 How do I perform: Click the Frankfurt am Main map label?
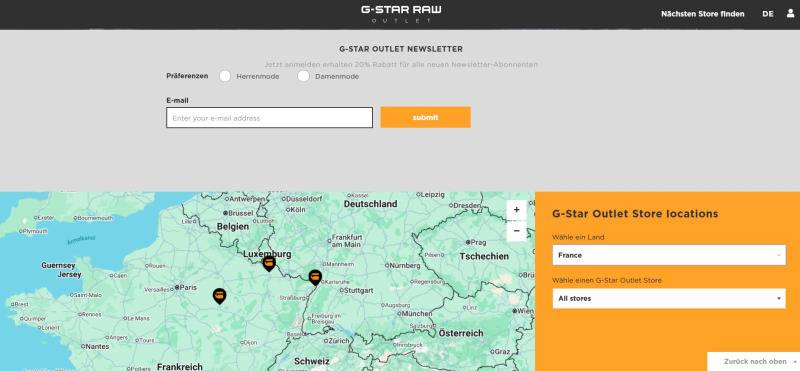[347, 241]
